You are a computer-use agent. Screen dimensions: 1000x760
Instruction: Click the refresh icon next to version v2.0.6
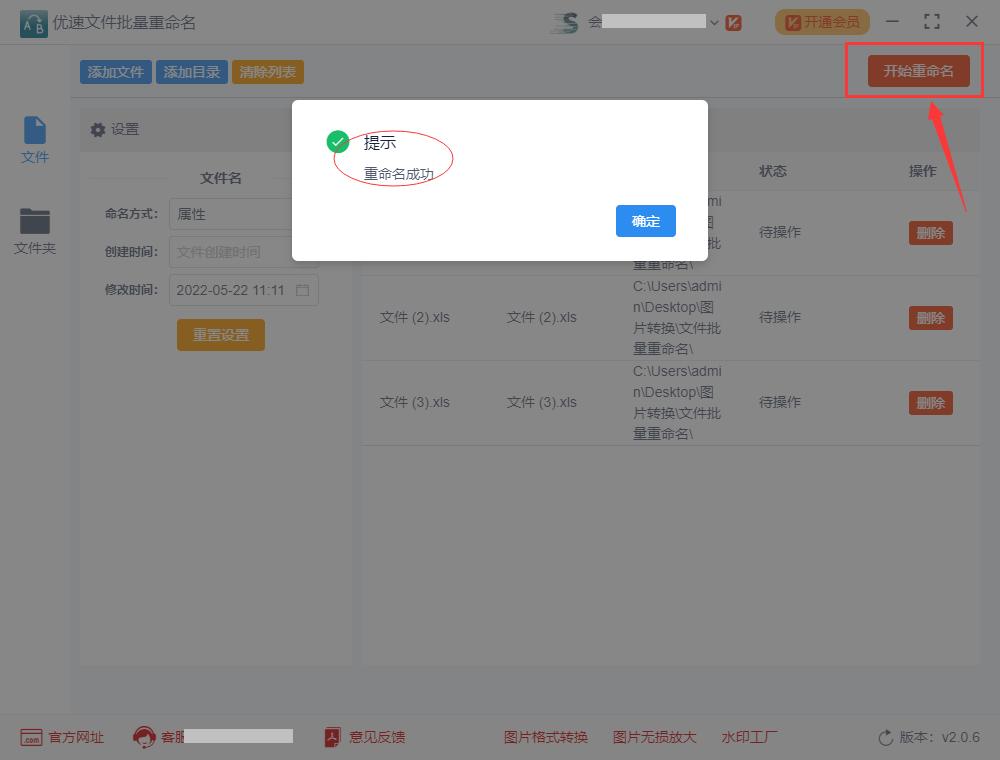click(x=885, y=737)
